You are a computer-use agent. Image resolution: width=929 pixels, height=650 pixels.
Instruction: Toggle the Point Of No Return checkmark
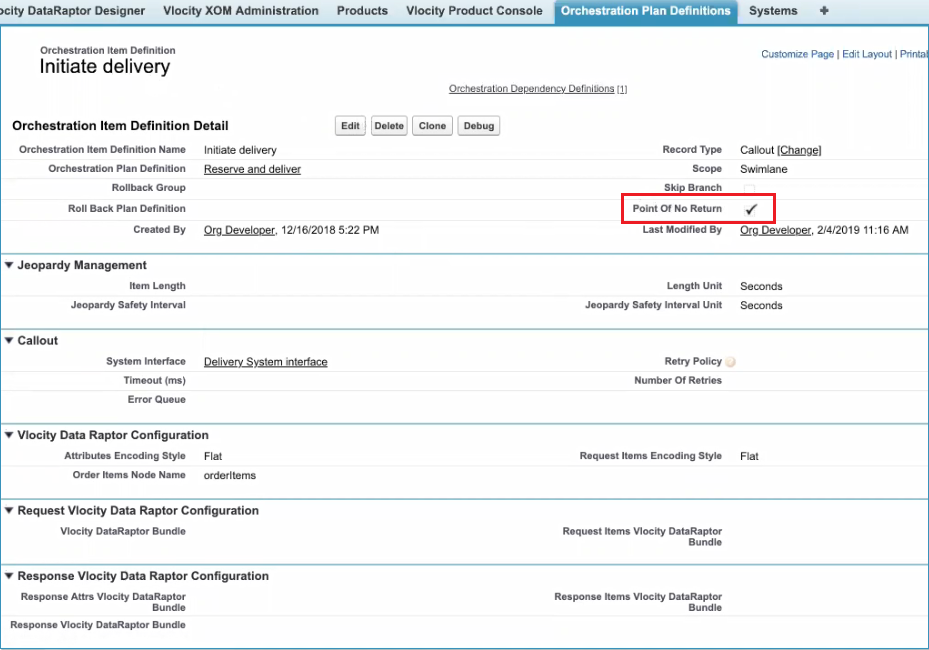(751, 209)
